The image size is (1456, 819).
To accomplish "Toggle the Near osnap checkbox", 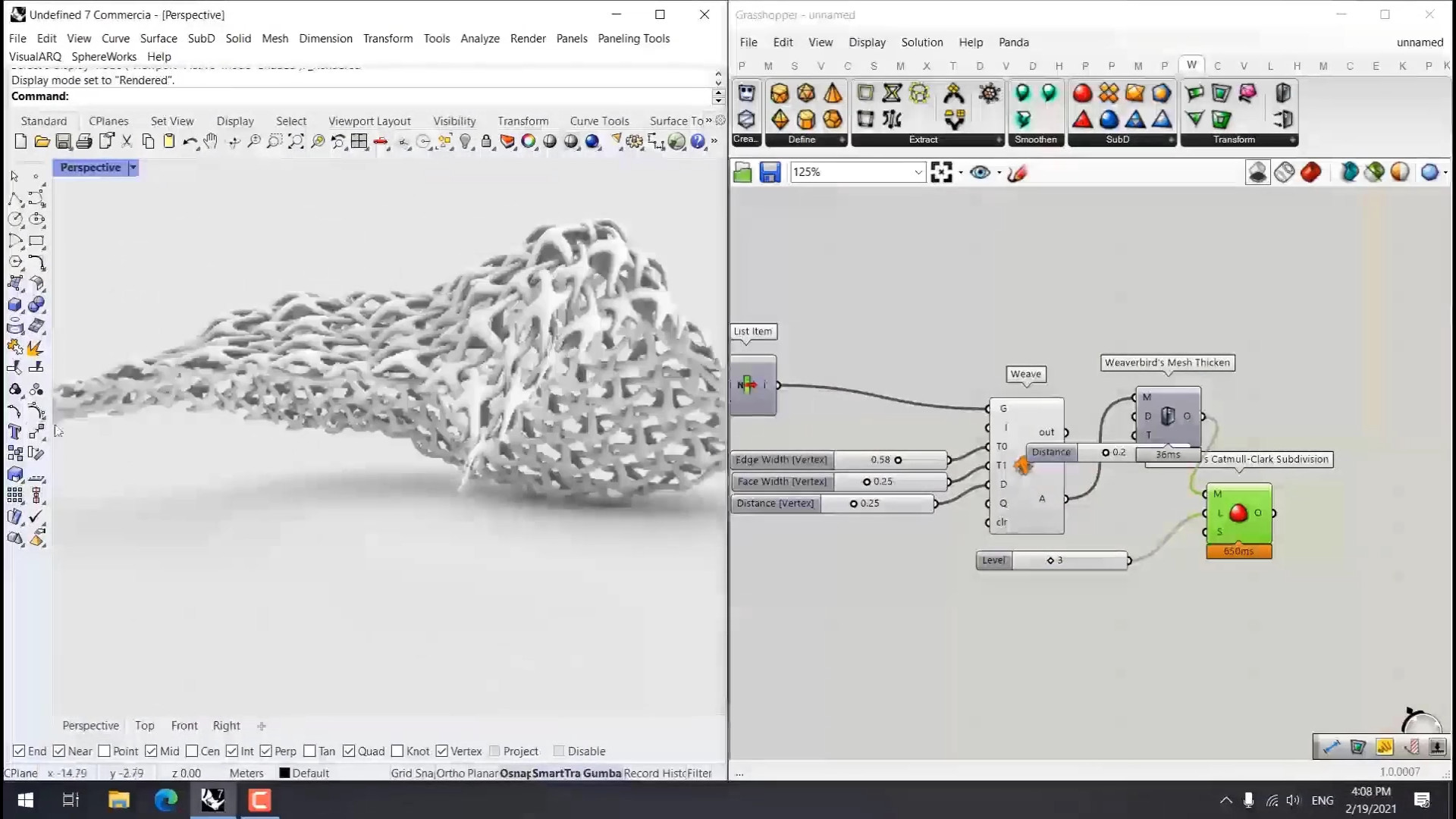I will tap(59, 752).
